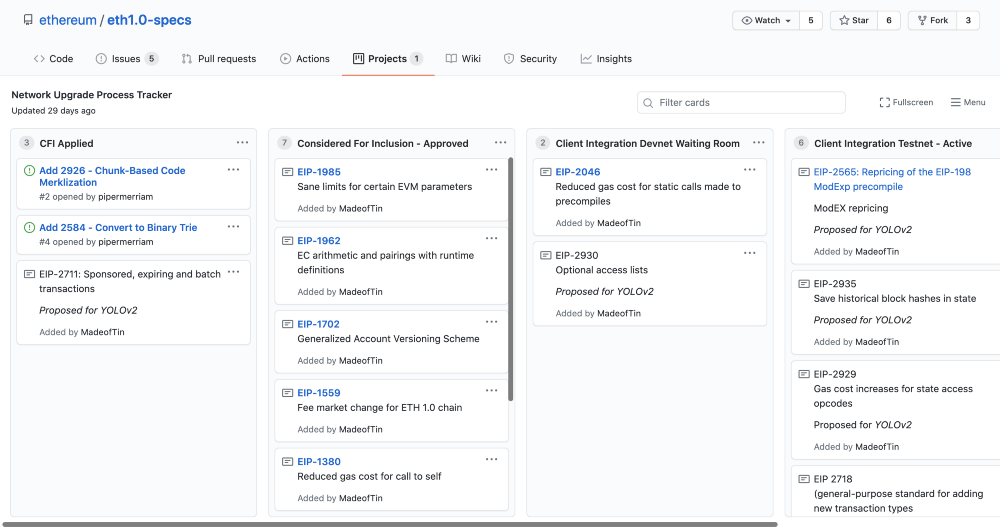Open options for Add 2584 card

[x=233, y=226]
